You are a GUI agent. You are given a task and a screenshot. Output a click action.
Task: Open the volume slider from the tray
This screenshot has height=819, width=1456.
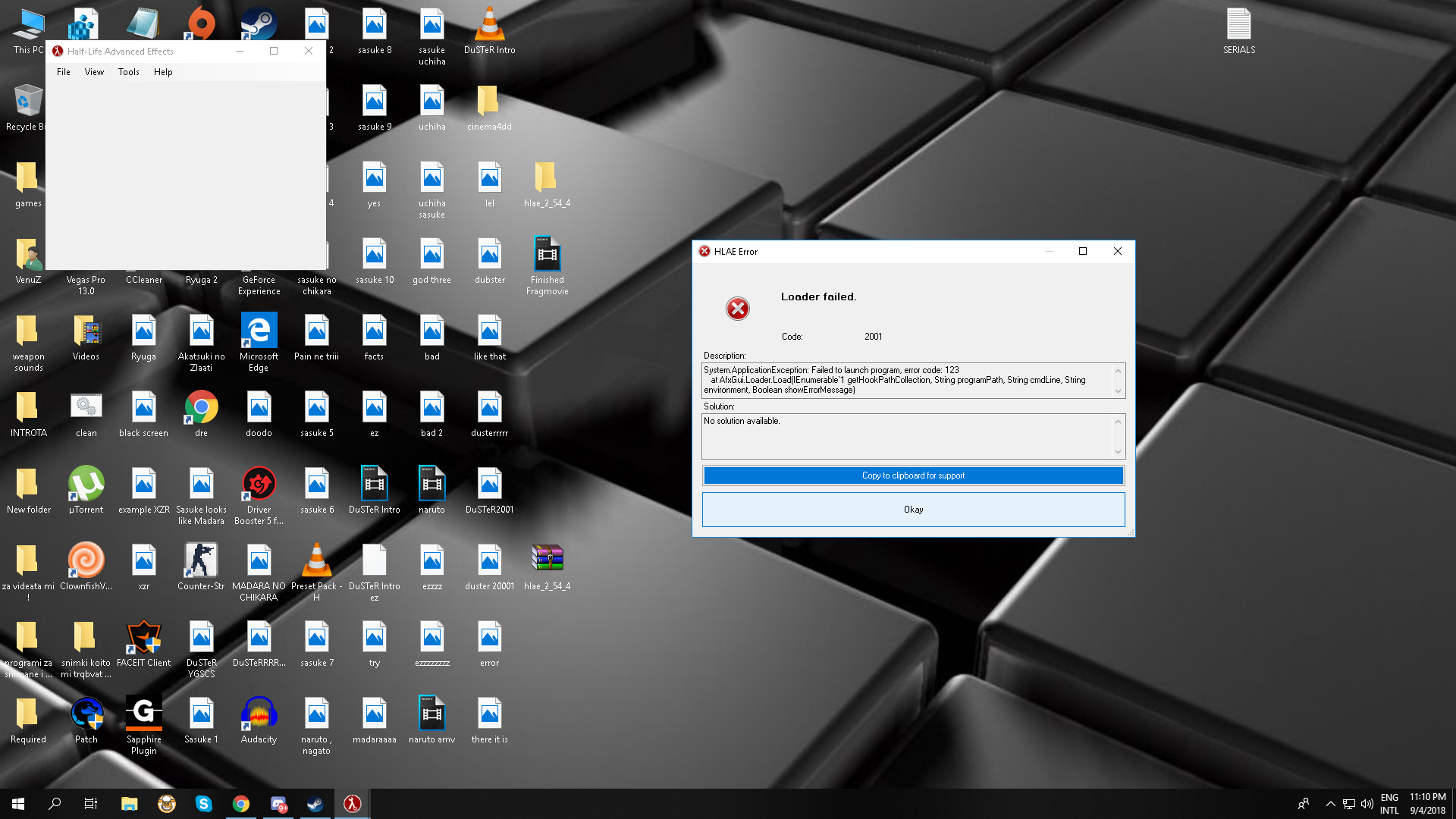click(1367, 803)
